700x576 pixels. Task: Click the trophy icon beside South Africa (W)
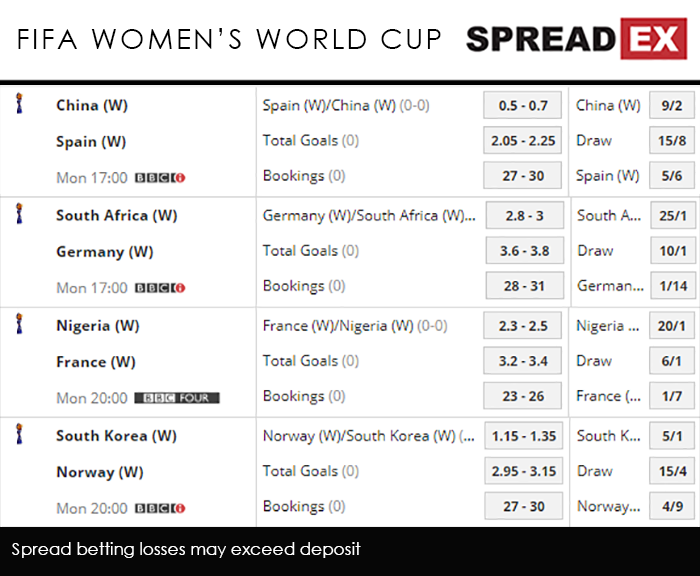pos(19,213)
